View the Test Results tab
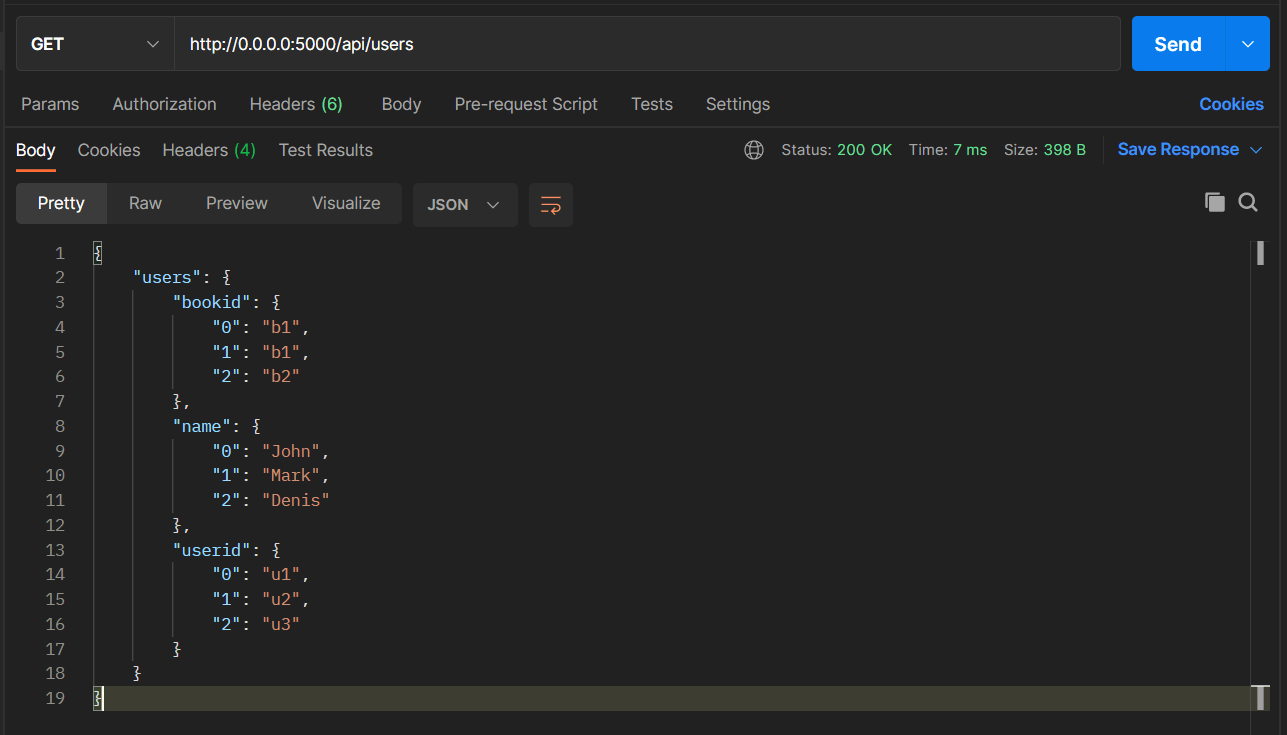 (x=325, y=150)
